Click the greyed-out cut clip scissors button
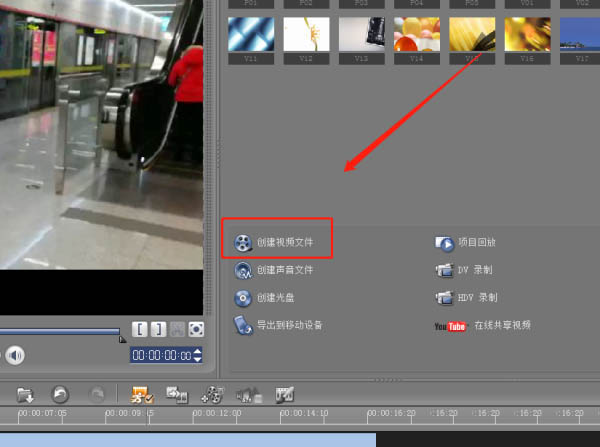Screen dimensions: 600x447 tap(177, 329)
